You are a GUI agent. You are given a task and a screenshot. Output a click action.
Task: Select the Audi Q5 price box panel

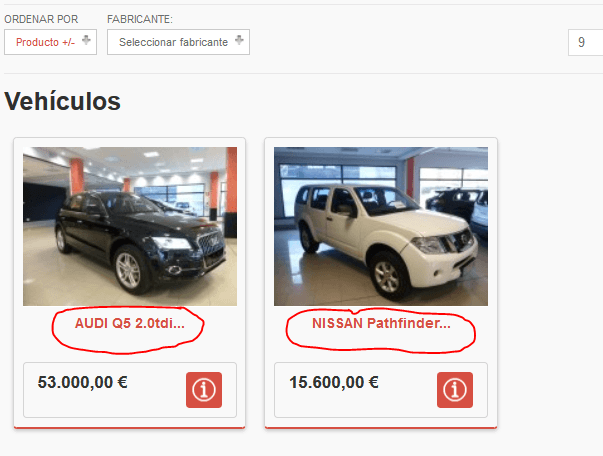tap(130, 390)
